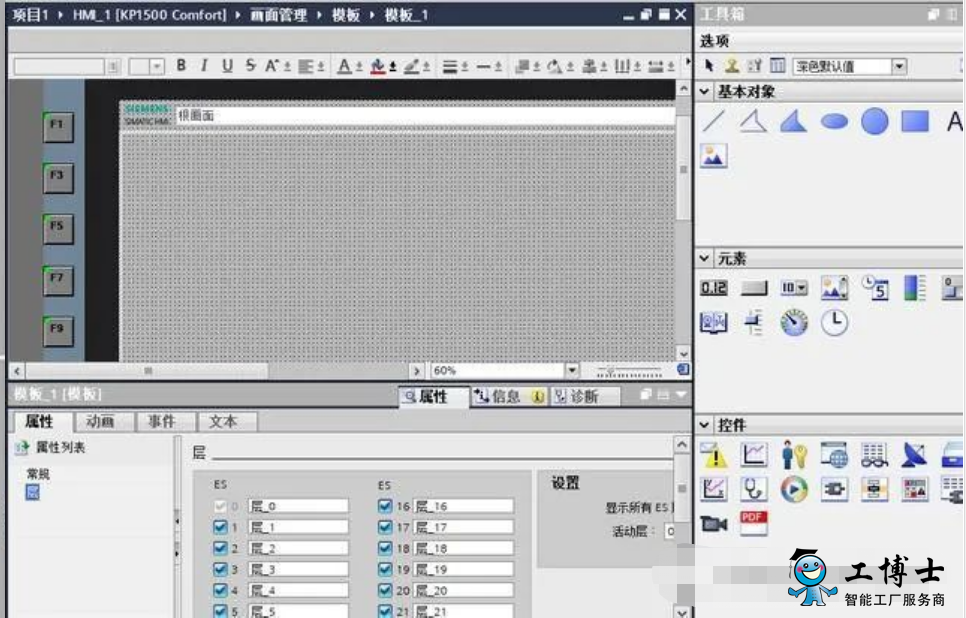Select the User view control

tap(794, 455)
